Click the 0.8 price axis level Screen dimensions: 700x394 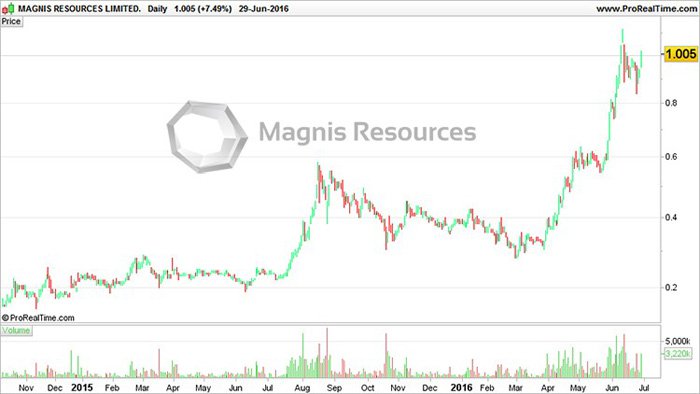(671, 103)
